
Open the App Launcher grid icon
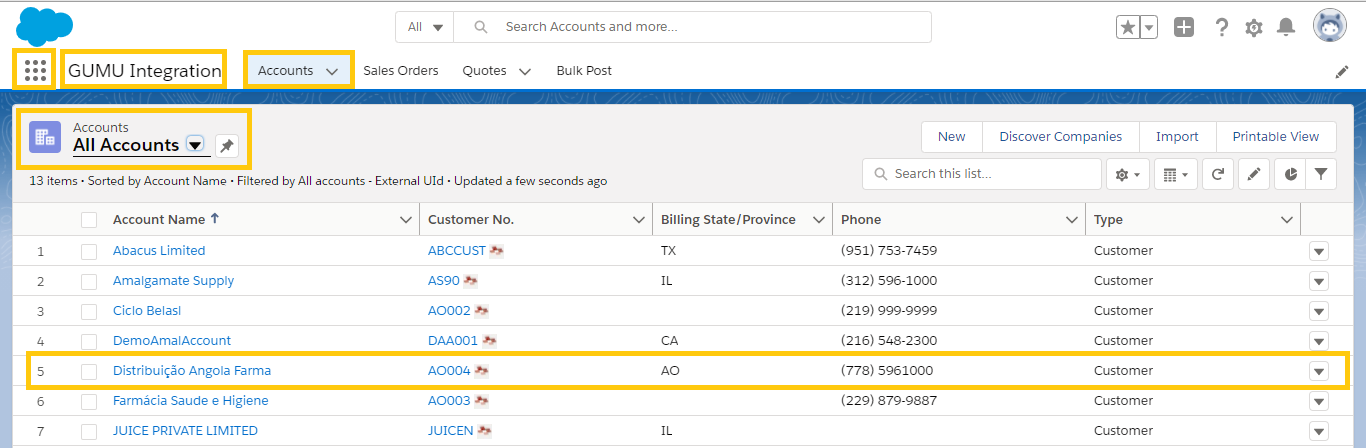pos(35,70)
